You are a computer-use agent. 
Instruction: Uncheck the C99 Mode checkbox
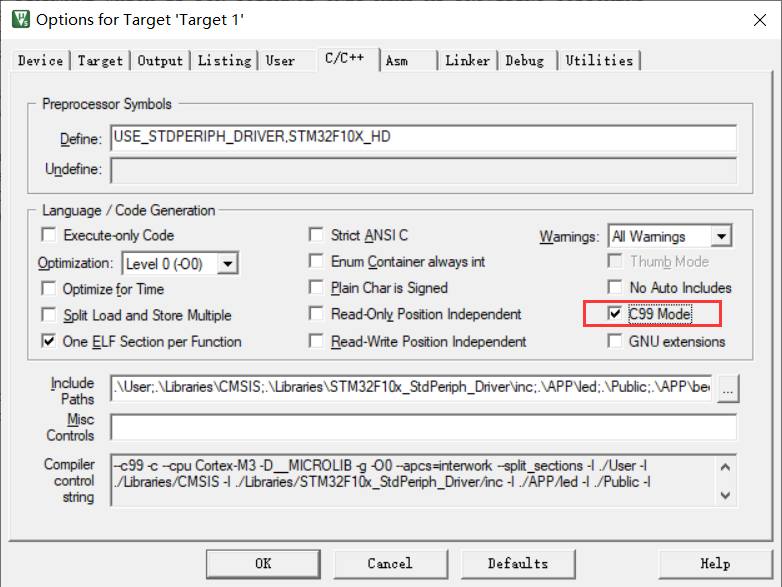pos(615,314)
